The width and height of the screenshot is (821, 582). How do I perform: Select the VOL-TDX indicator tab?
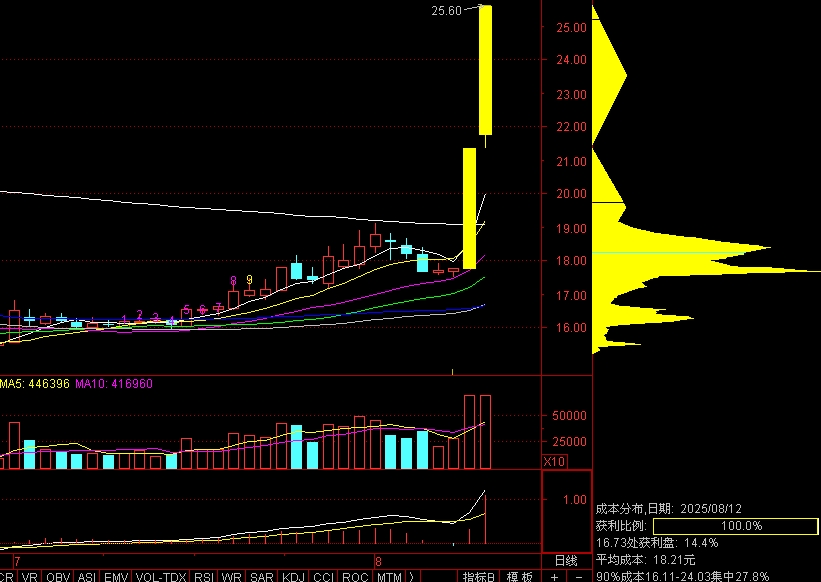coord(161,577)
